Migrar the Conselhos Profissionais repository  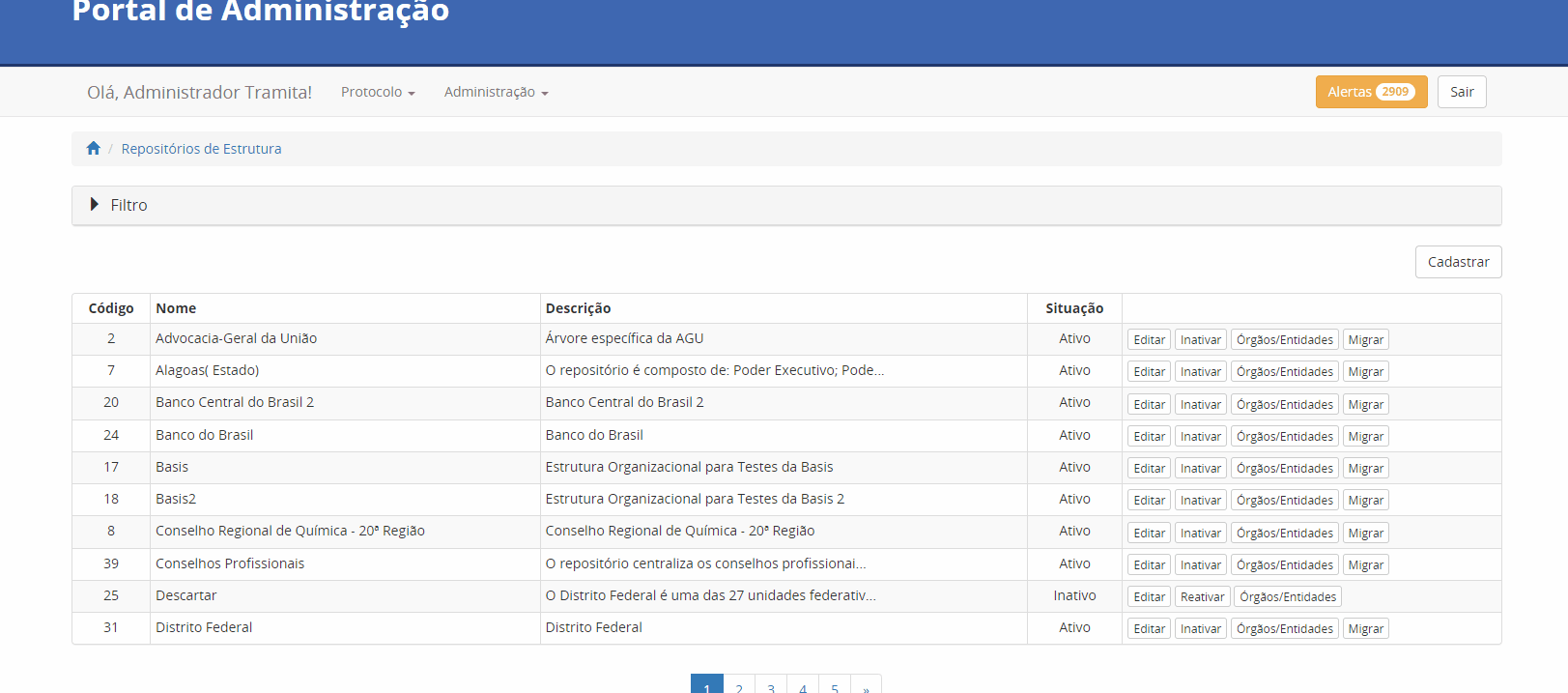tap(1366, 564)
